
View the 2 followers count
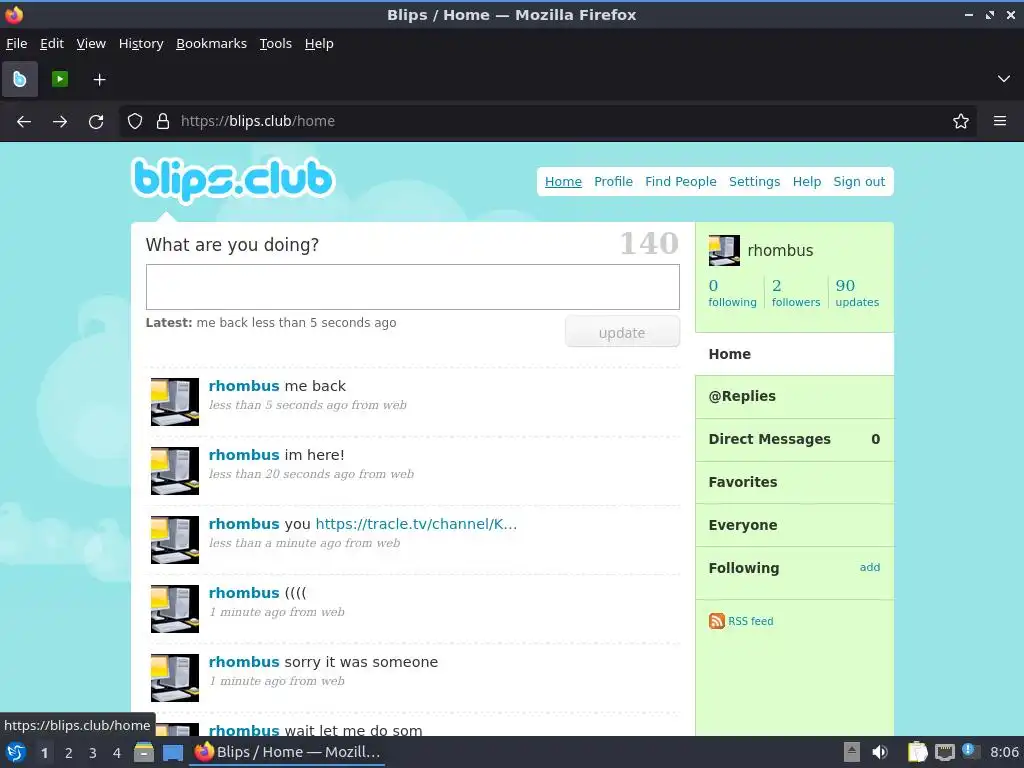tap(795, 293)
